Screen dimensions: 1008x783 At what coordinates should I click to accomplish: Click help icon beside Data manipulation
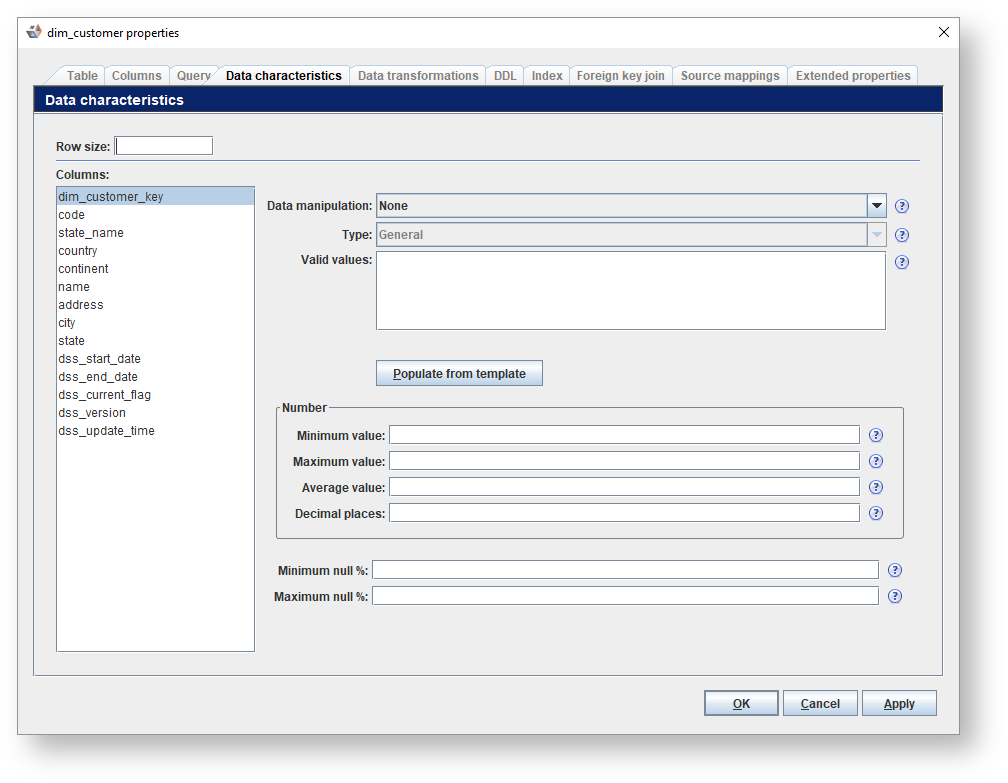901,206
